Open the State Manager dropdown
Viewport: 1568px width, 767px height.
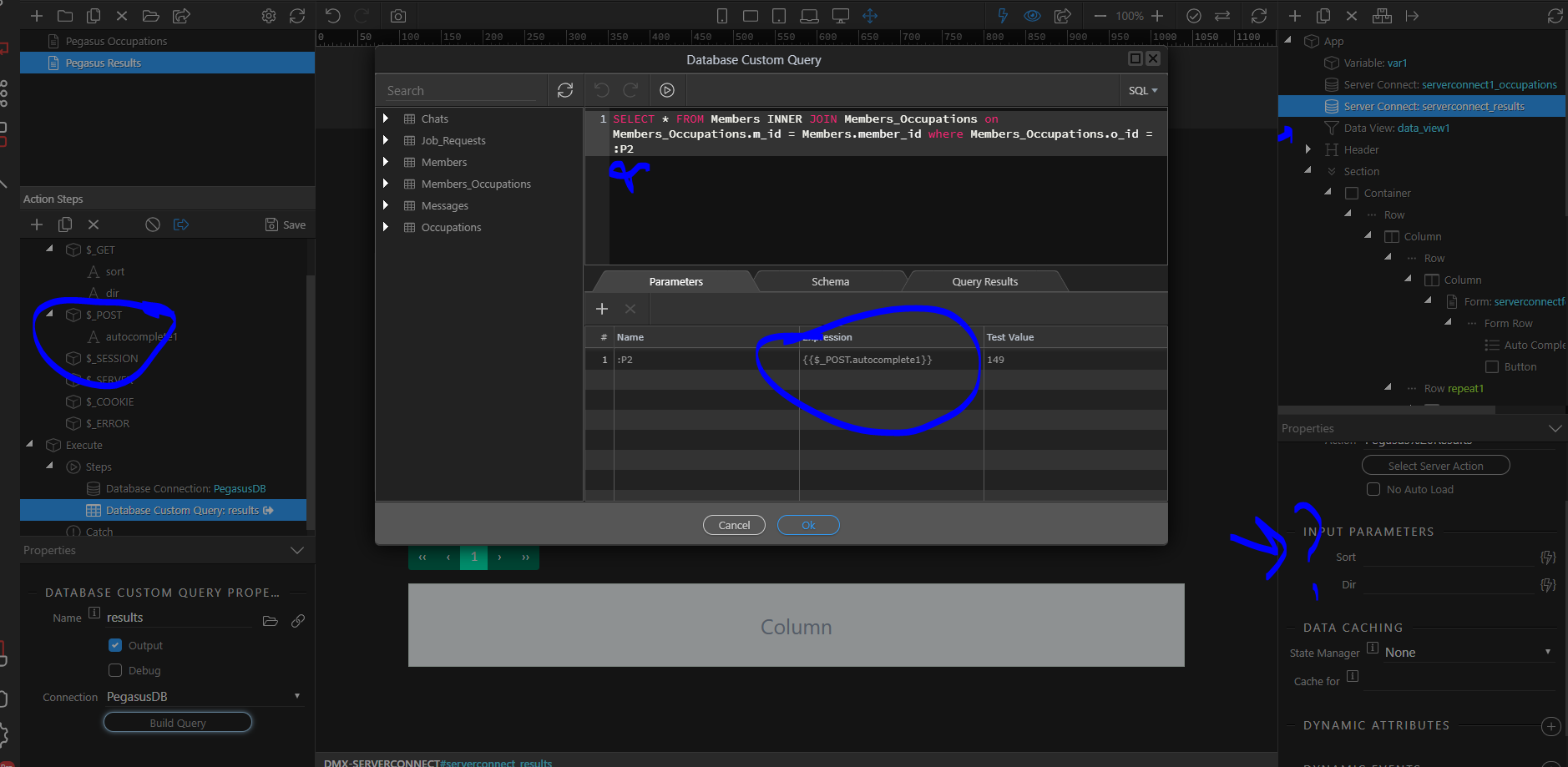coord(1466,653)
